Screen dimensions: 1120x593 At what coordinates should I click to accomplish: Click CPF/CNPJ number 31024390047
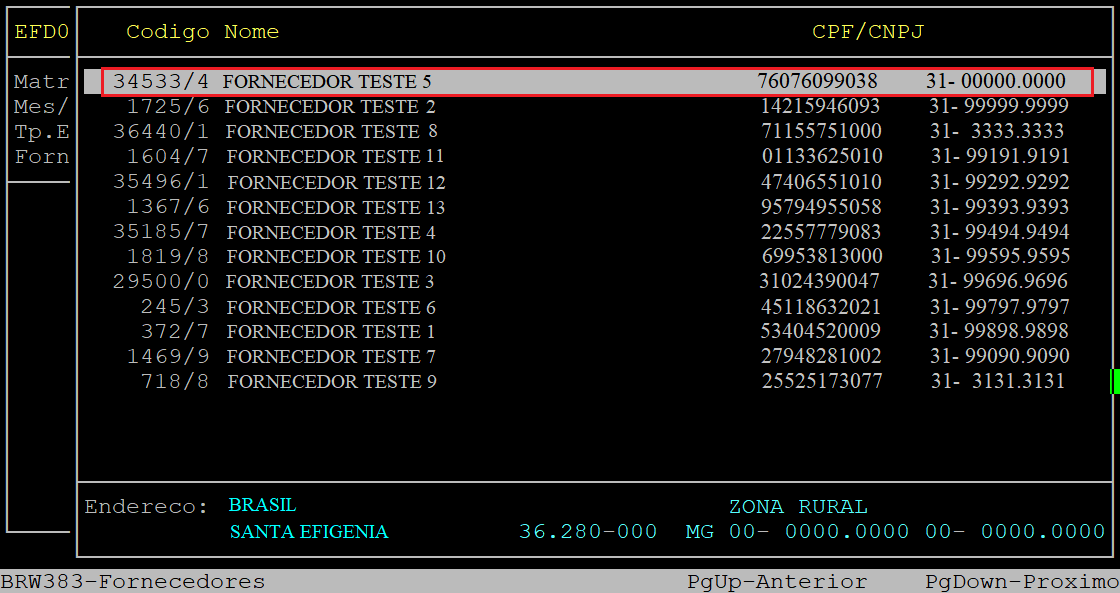(x=819, y=281)
